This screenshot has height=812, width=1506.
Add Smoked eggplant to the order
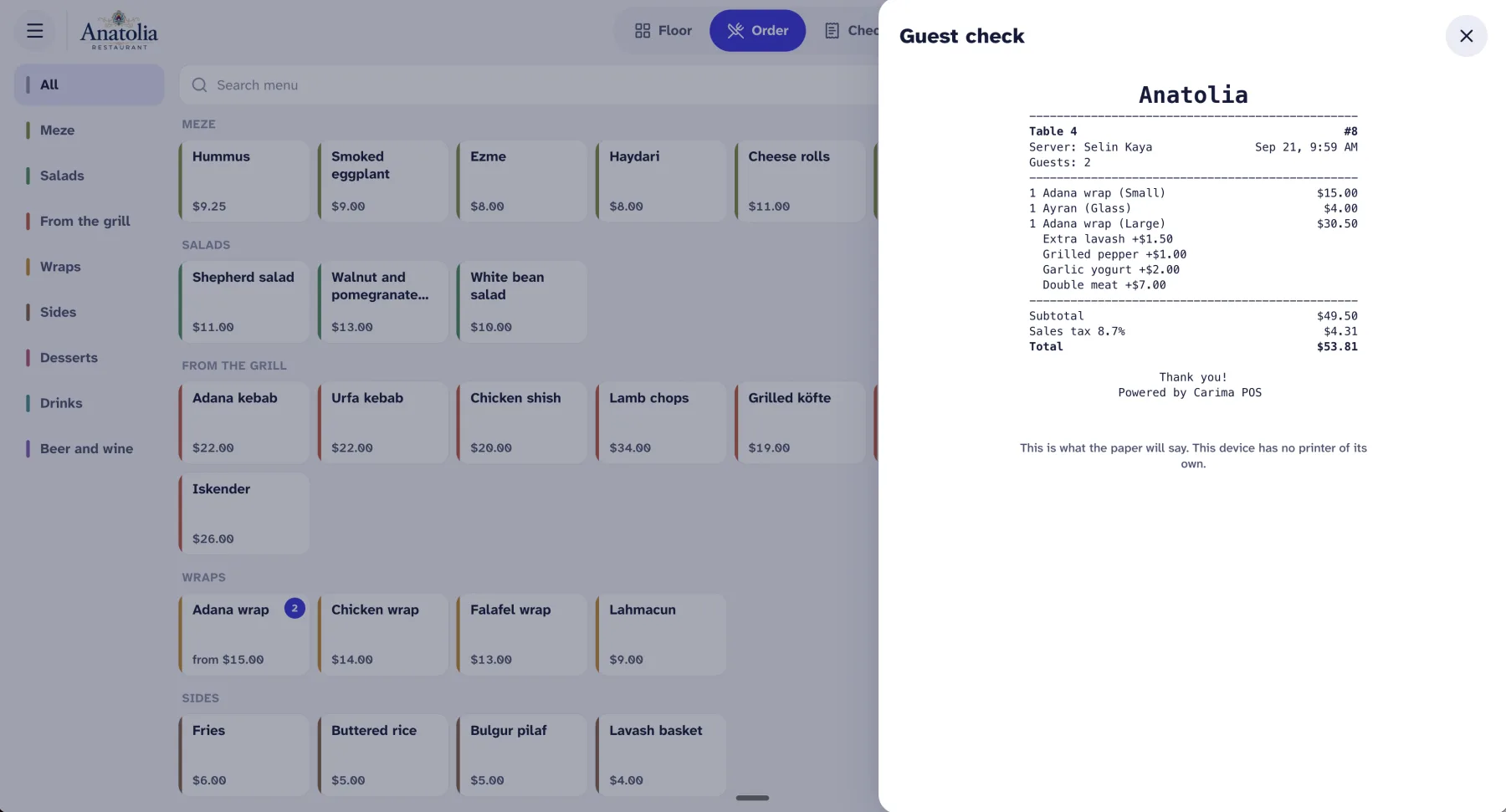coord(383,181)
